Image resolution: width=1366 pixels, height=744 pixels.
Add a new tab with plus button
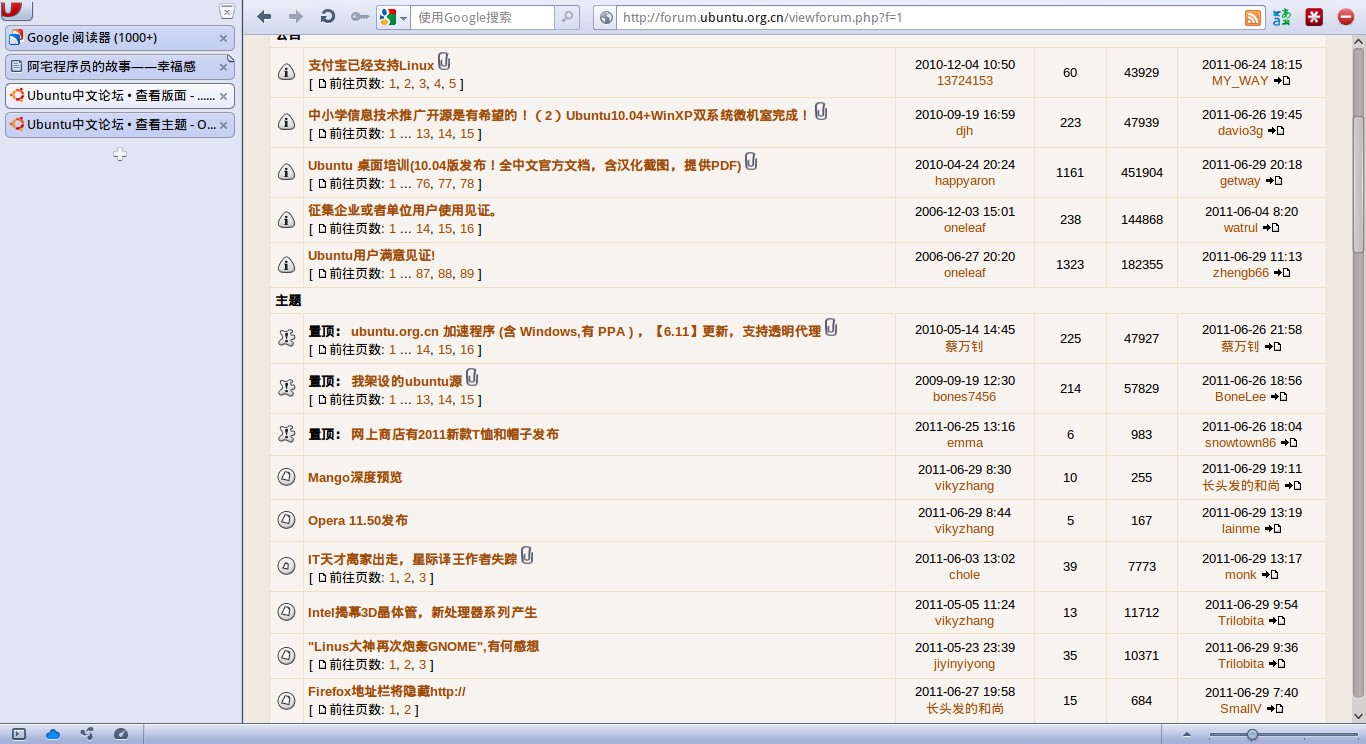[120, 154]
